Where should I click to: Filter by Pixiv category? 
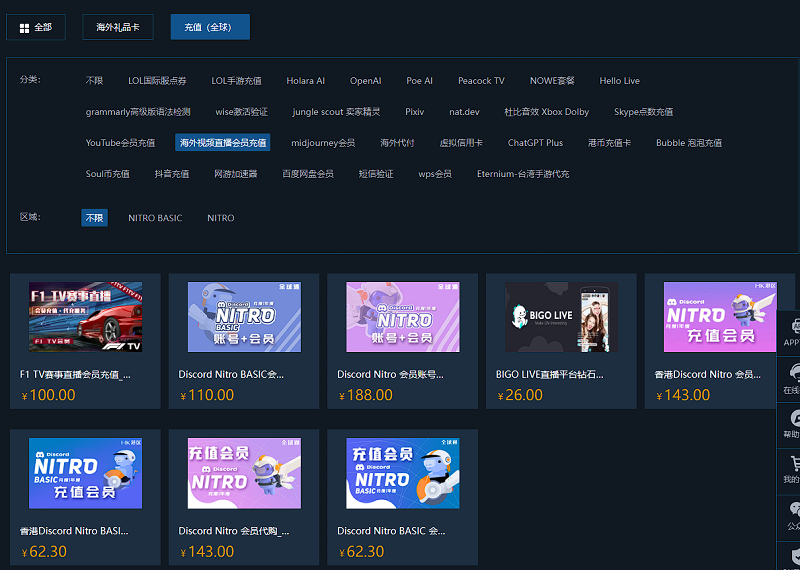[x=415, y=112]
